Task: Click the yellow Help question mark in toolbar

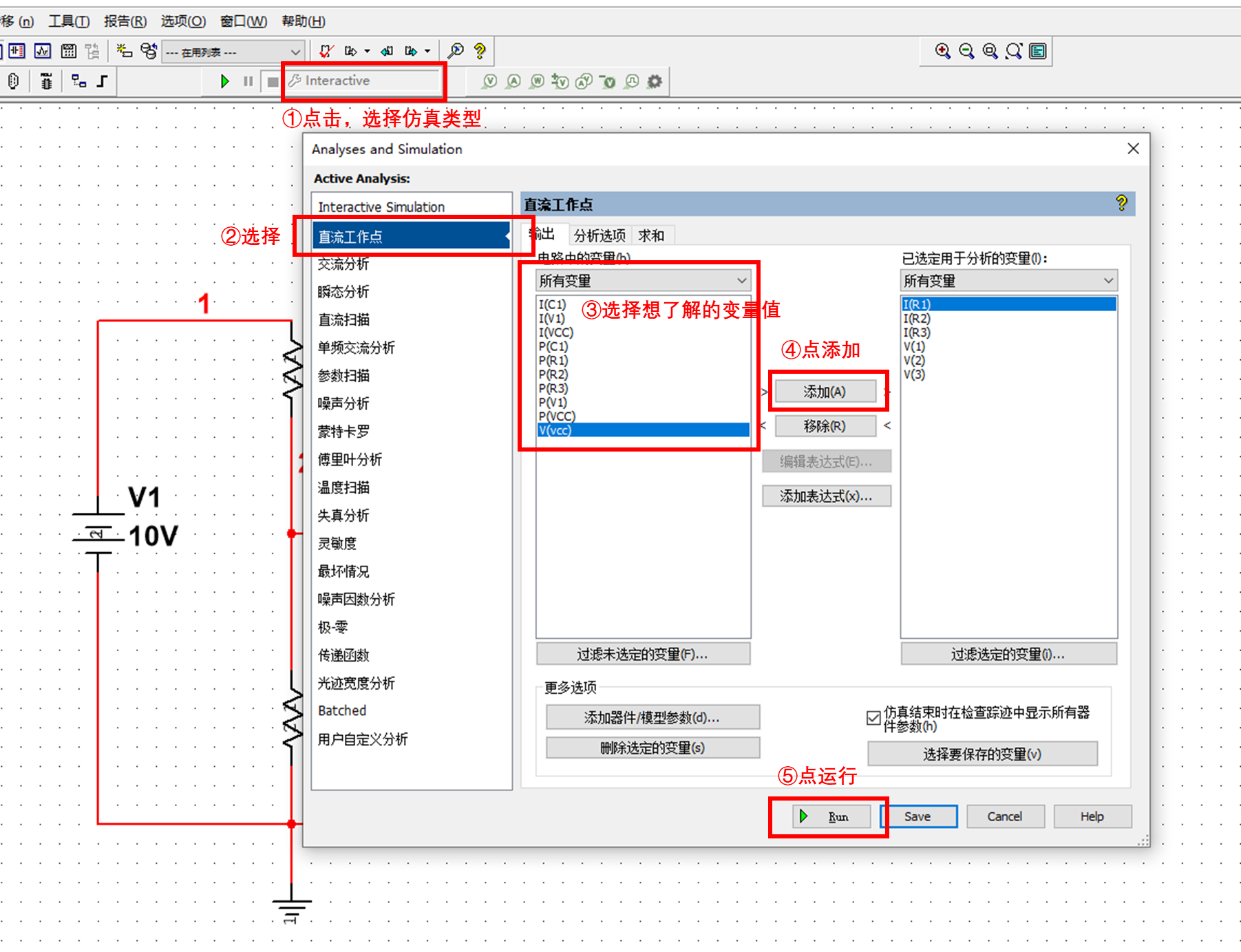Action: (480, 51)
